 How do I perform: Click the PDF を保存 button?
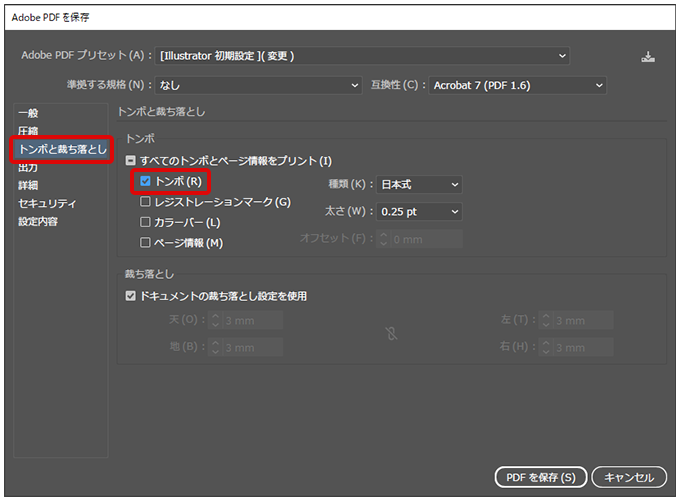coord(541,477)
